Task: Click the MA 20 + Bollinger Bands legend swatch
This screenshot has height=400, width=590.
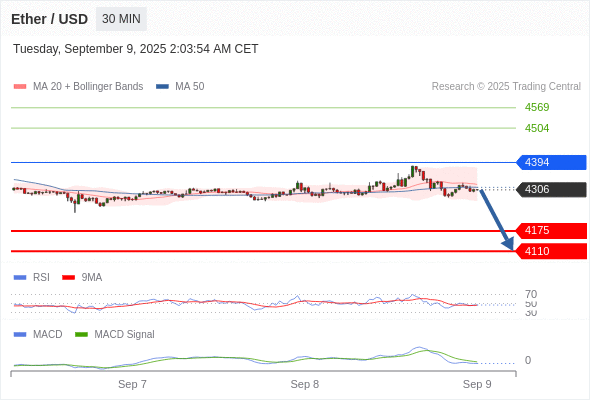Action: (x=20, y=87)
